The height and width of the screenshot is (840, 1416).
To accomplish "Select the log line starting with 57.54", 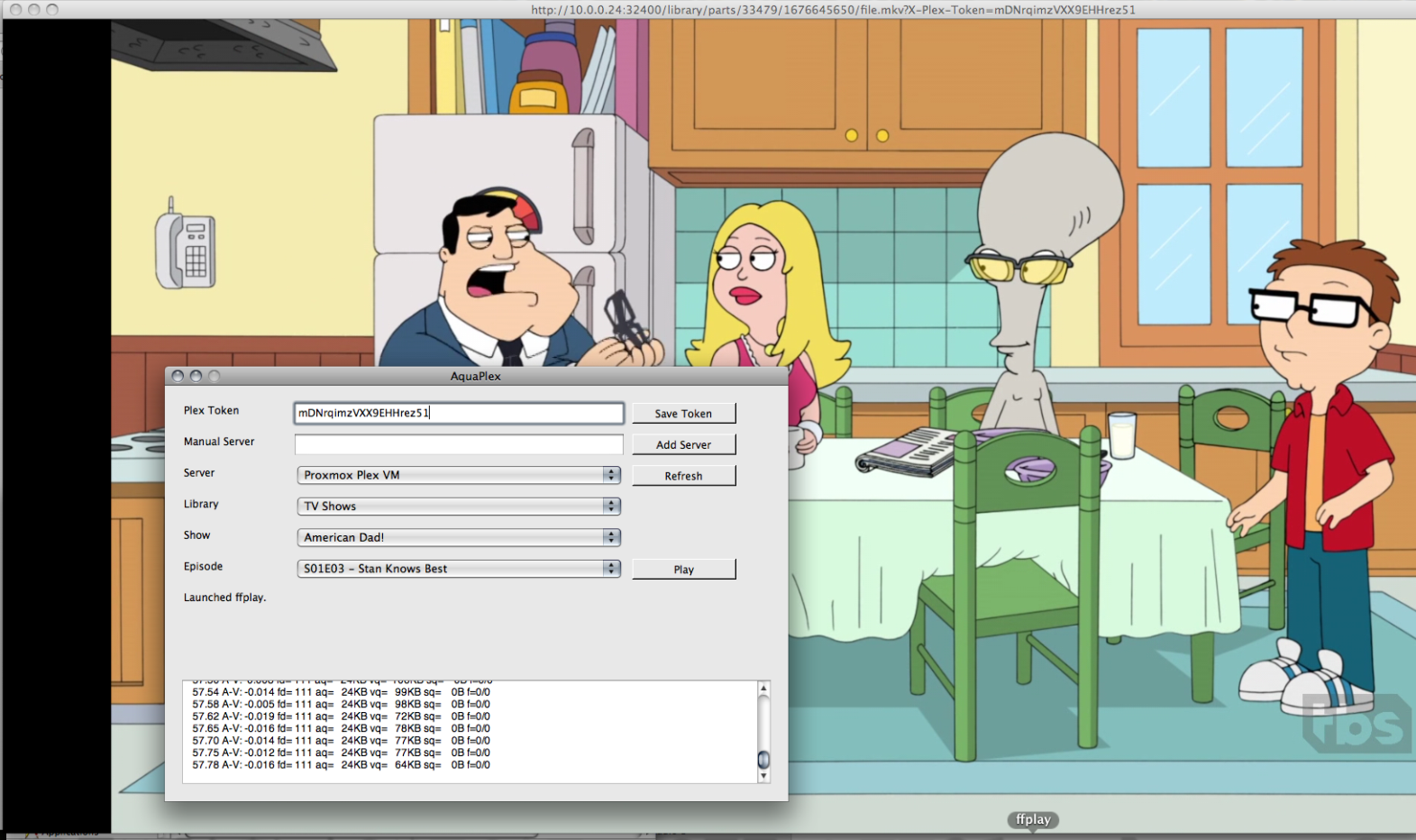I will [x=342, y=692].
